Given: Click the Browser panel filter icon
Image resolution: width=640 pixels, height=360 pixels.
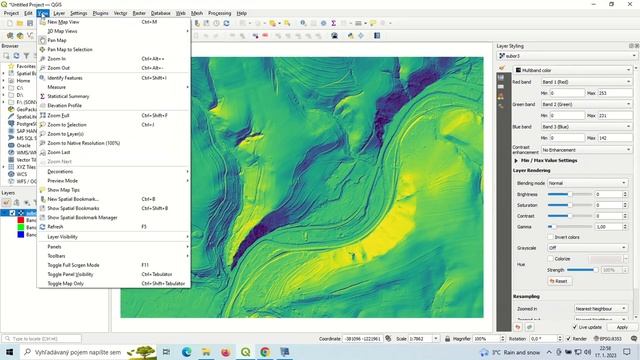Looking at the screenshot, I should pyautogui.click(x=26, y=56).
